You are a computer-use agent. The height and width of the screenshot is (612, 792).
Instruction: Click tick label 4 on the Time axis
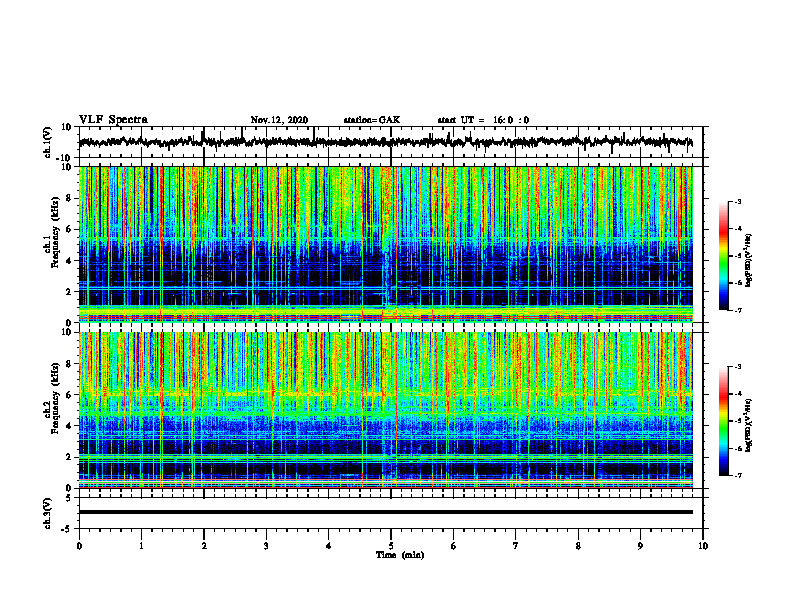tap(329, 546)
